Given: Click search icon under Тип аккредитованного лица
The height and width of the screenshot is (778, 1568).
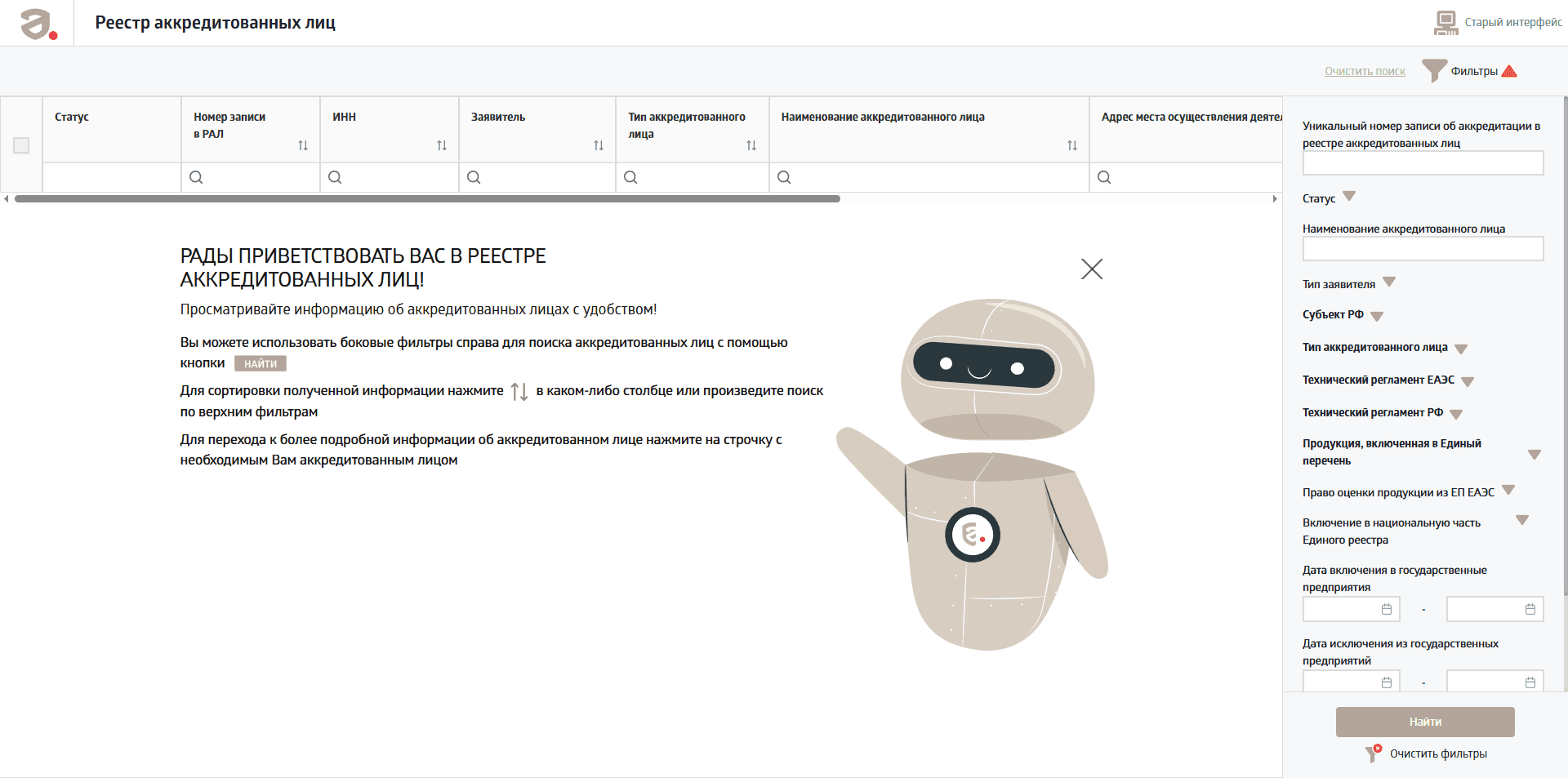Looking at the screenshot, I should tap(630, 177).
